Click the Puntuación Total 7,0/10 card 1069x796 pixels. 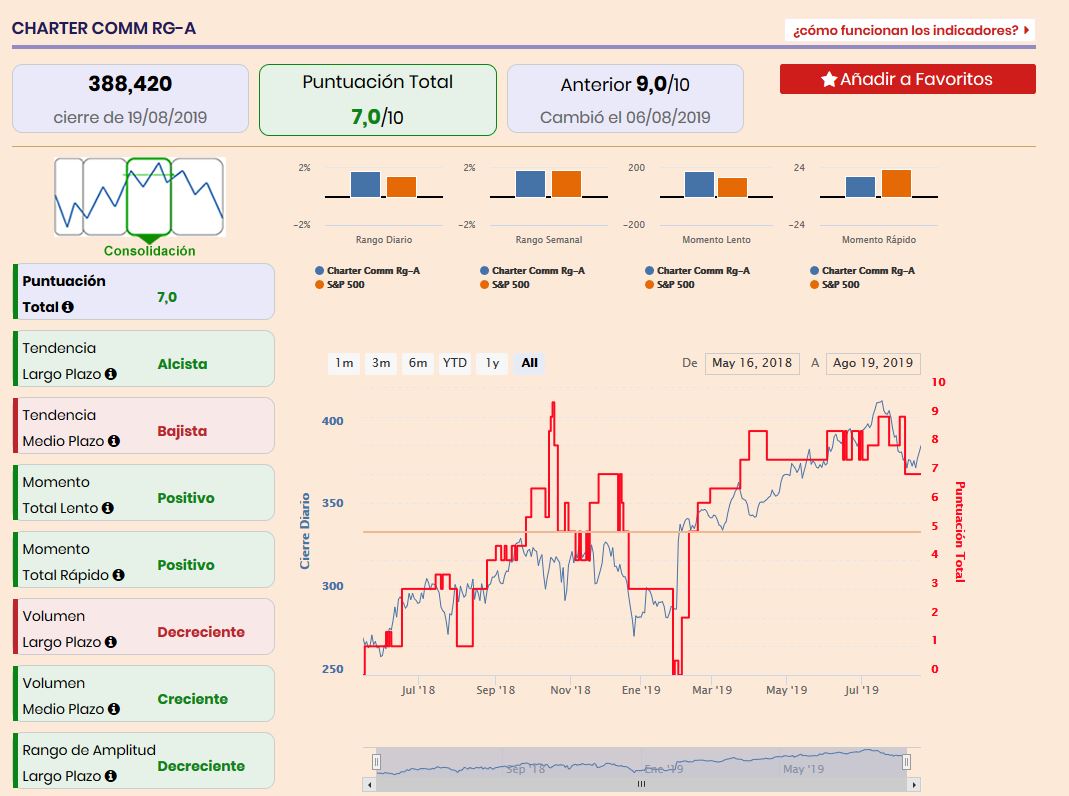(378, 100)
